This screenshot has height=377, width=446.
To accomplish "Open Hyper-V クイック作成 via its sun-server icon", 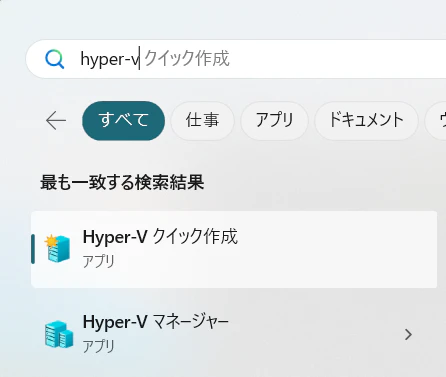I will click(58, 249).
